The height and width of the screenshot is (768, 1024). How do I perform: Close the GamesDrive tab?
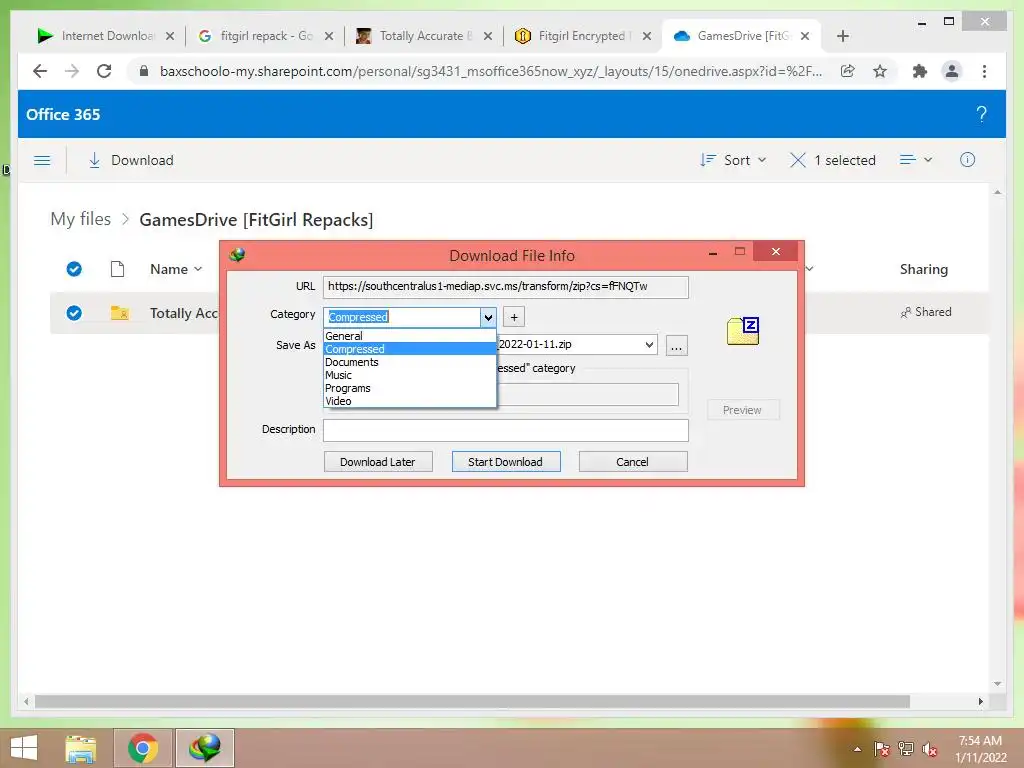(805, 36)
